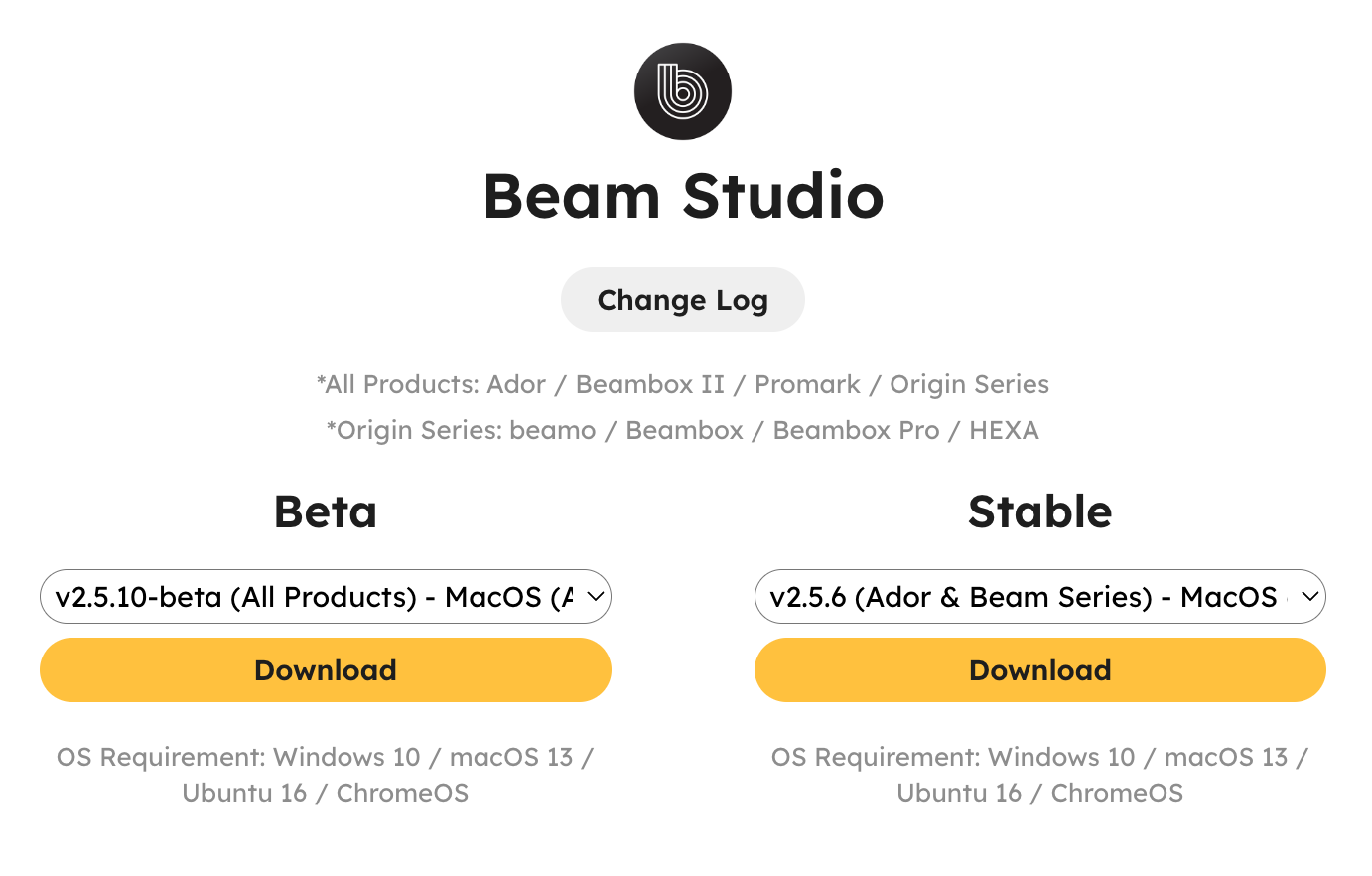Viewport: 1372px width, 876px height.
Task: Click the word Ador in All Products line
Action: (517, 385)
